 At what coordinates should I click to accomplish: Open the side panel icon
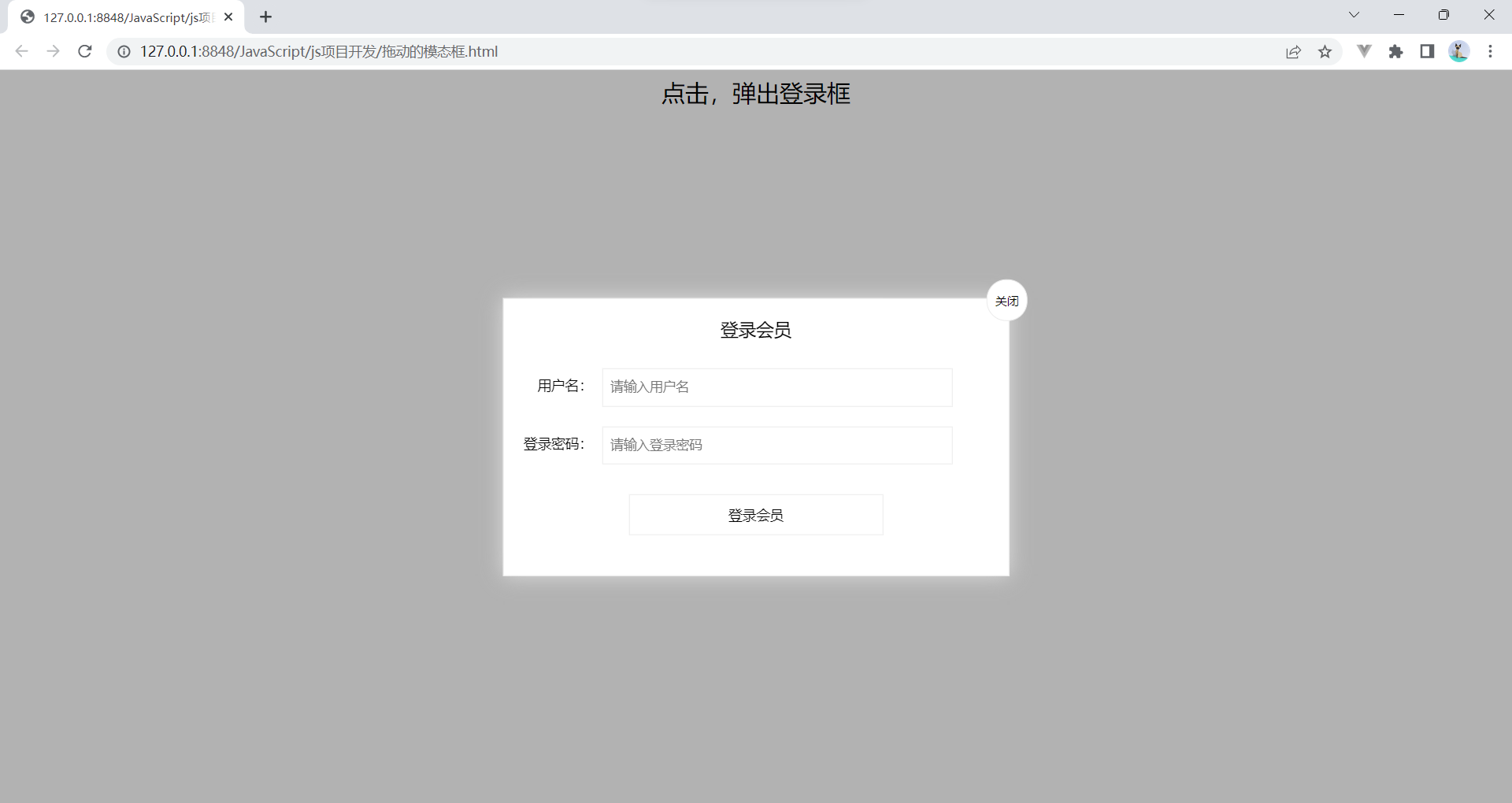click(1427, 51)
